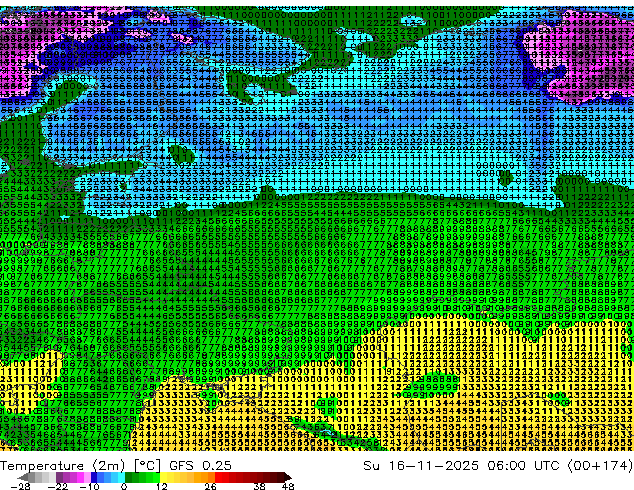Screen dimensions: 634x490
Task: Click the '0' legend scale label
Action: pyautogui.click(x=124, y=486)
